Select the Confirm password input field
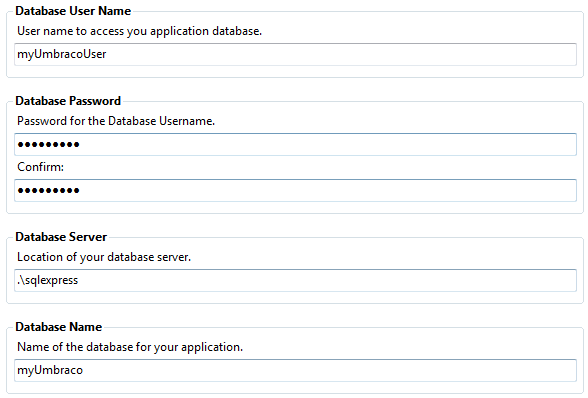The image size is (588, 398). (x=295, y=191)
